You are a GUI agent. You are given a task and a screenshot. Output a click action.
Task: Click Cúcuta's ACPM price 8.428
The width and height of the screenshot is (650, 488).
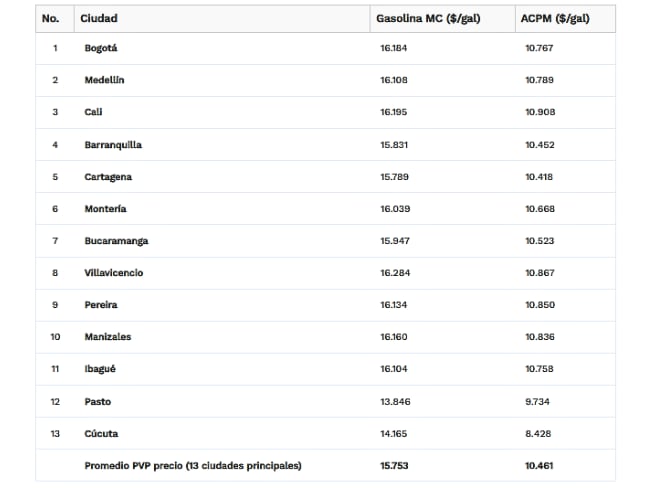pyautogui.click(x=537, y=433)
